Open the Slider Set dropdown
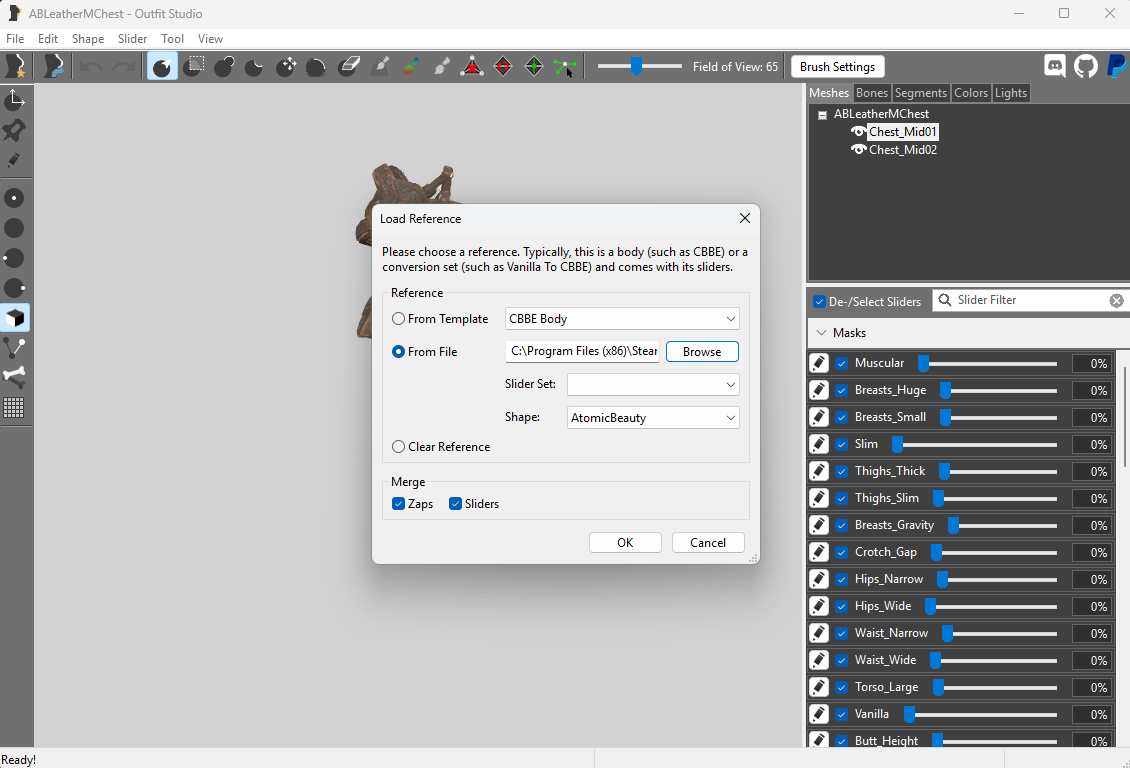Screen dimensions: 1130x768 (x=653, y=385)
